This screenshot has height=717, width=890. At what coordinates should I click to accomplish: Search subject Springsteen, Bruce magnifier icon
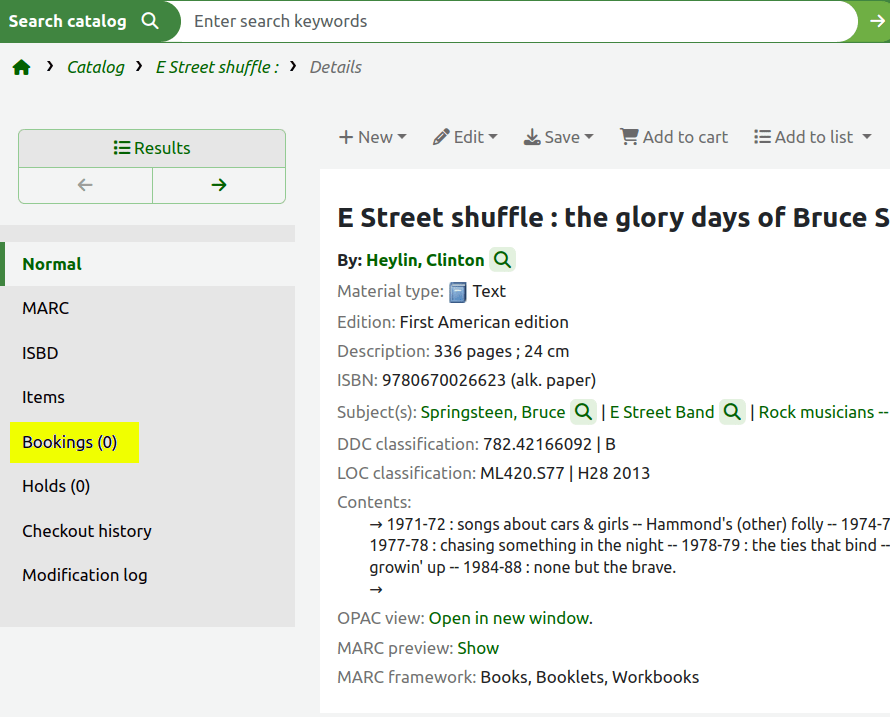(x=583, y=412)
